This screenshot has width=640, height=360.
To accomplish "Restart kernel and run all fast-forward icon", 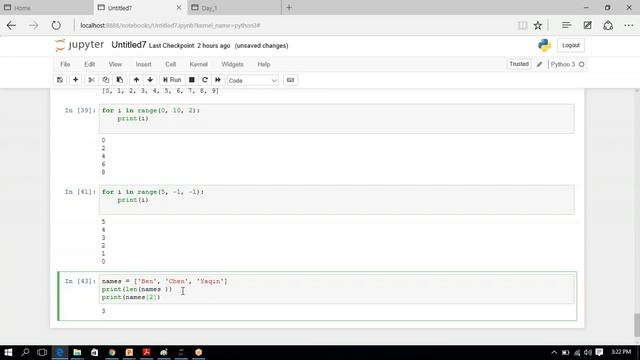I will (x=218, y=80).
